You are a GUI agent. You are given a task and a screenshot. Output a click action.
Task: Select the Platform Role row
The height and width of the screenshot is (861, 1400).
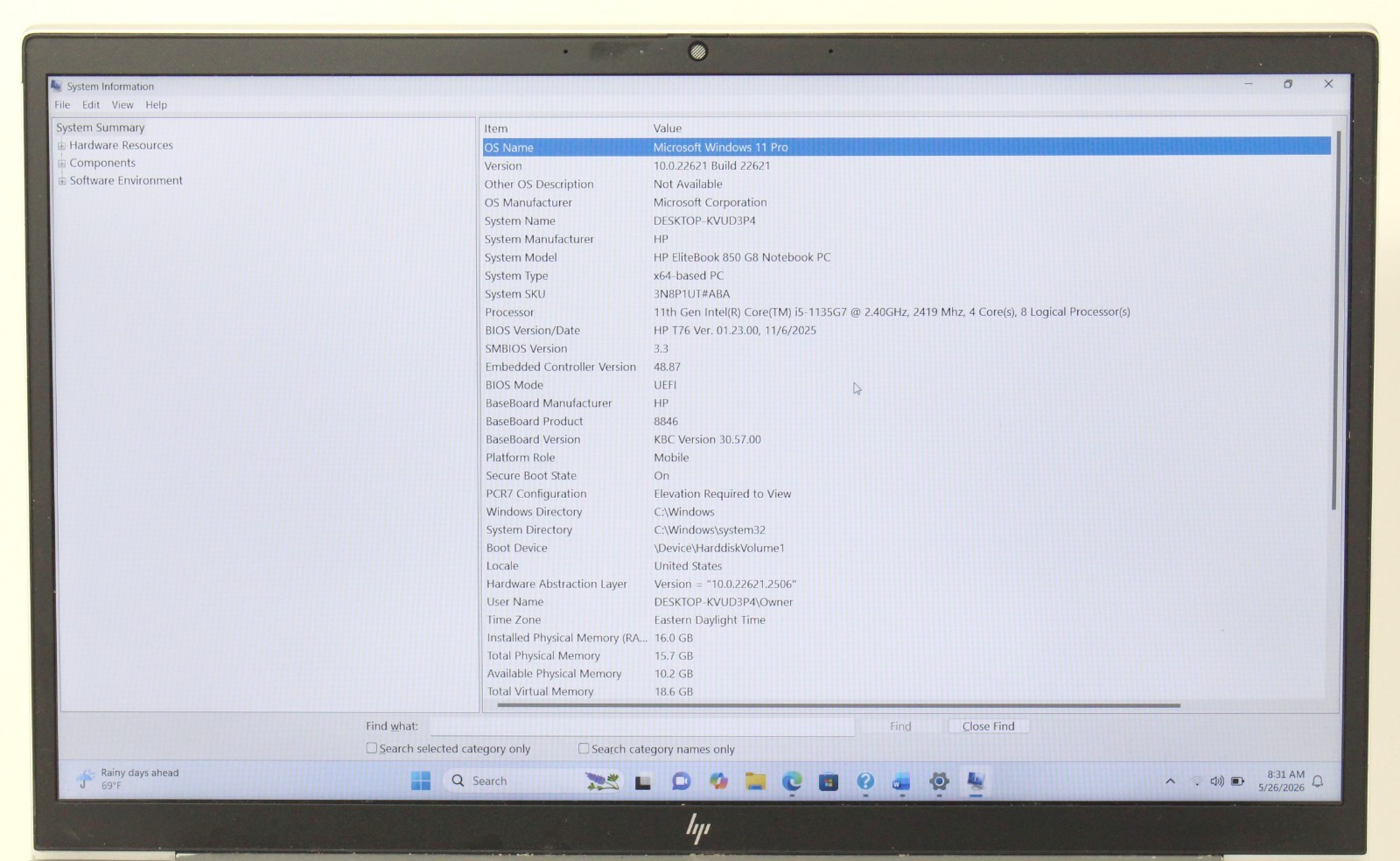(906, 458)
